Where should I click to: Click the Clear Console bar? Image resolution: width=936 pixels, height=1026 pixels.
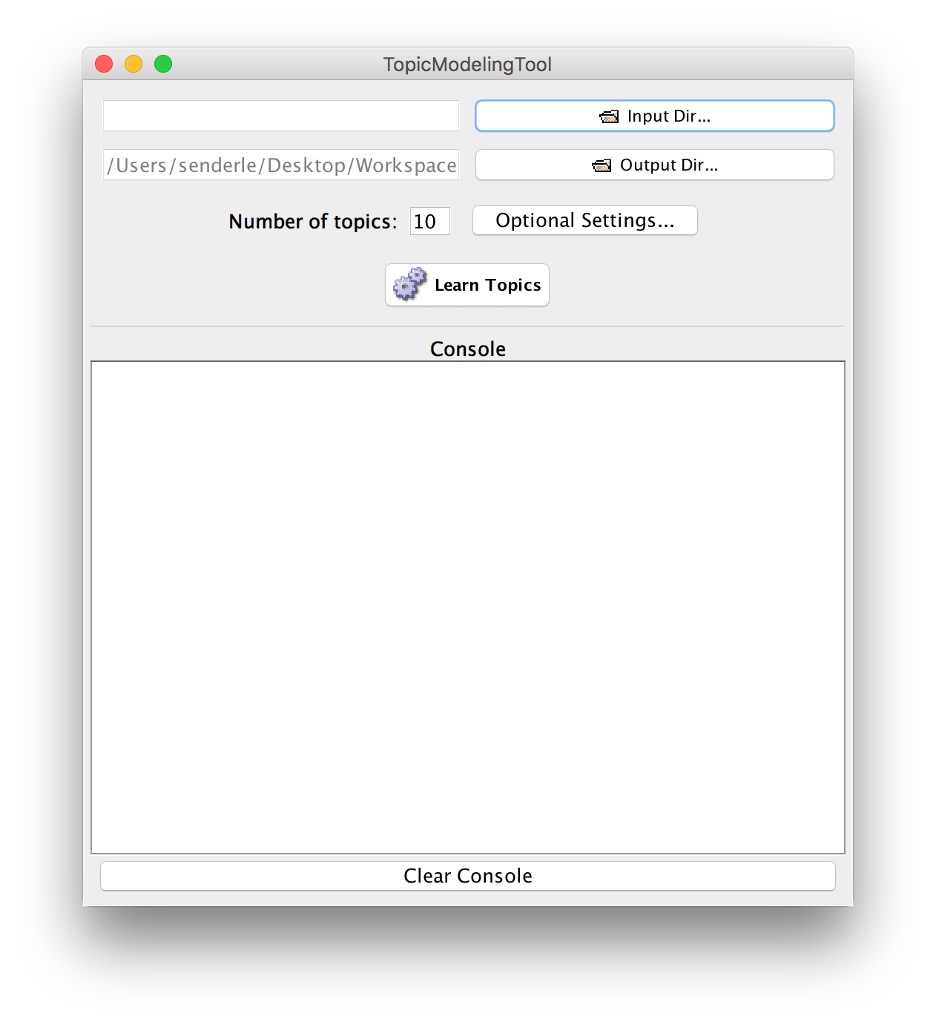point(467,875)
